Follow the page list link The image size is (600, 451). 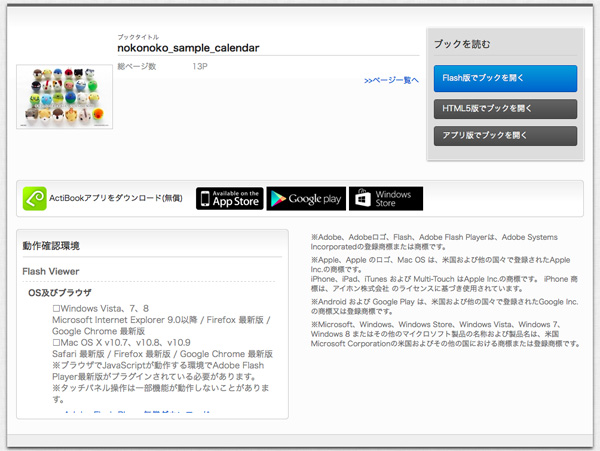391,80
